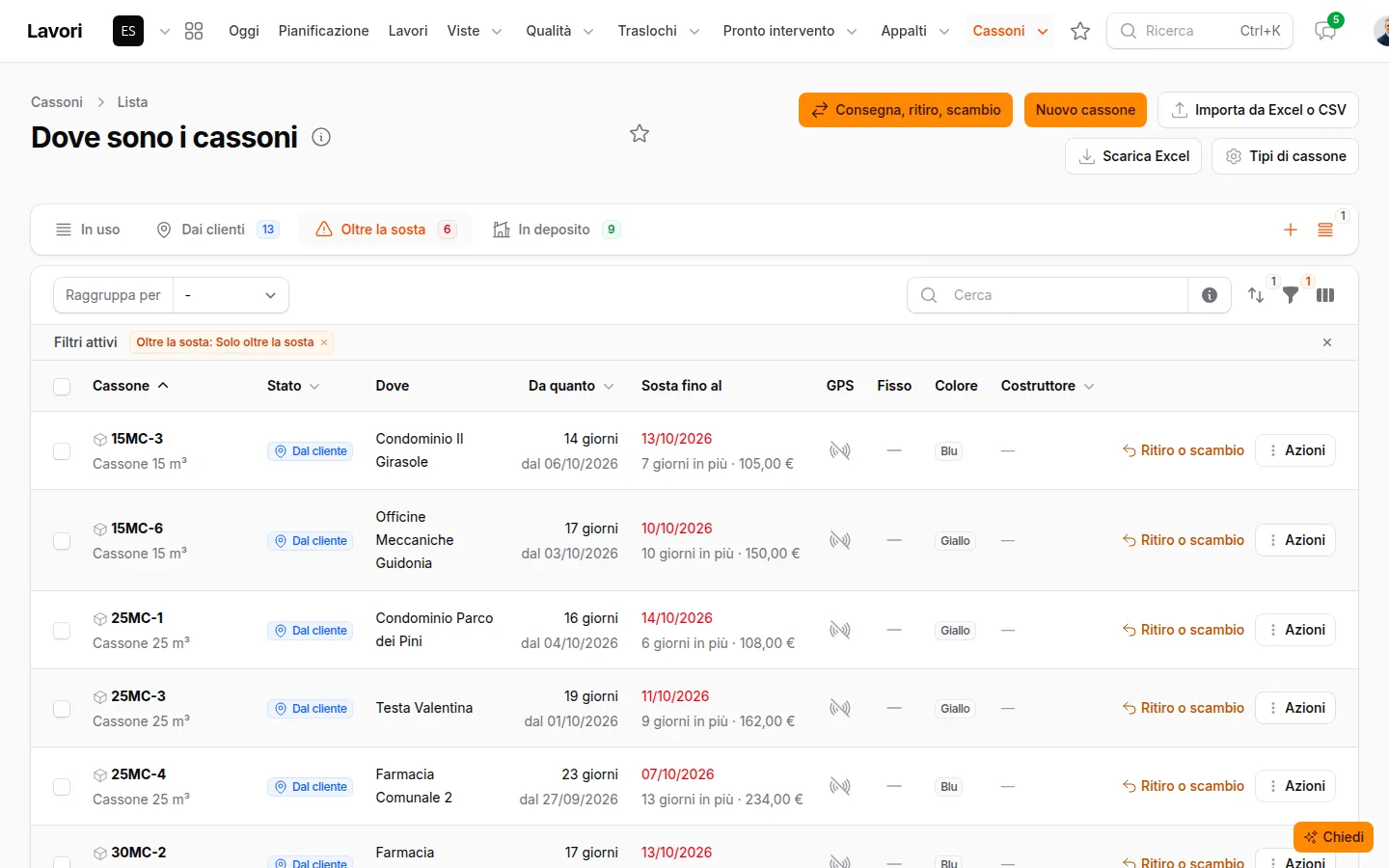Image resolution: width=1389 pixels, height=868 pixels.
Task: Select the In uso tab
Action: click(88, 230)
